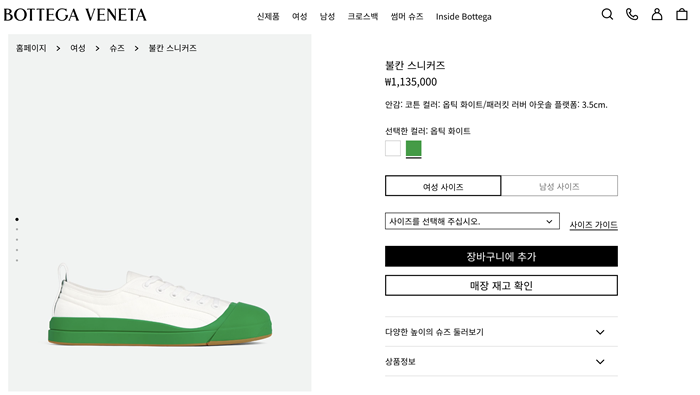
Task: Click the 매장 재고 확인 button
Action: [501, 285]
